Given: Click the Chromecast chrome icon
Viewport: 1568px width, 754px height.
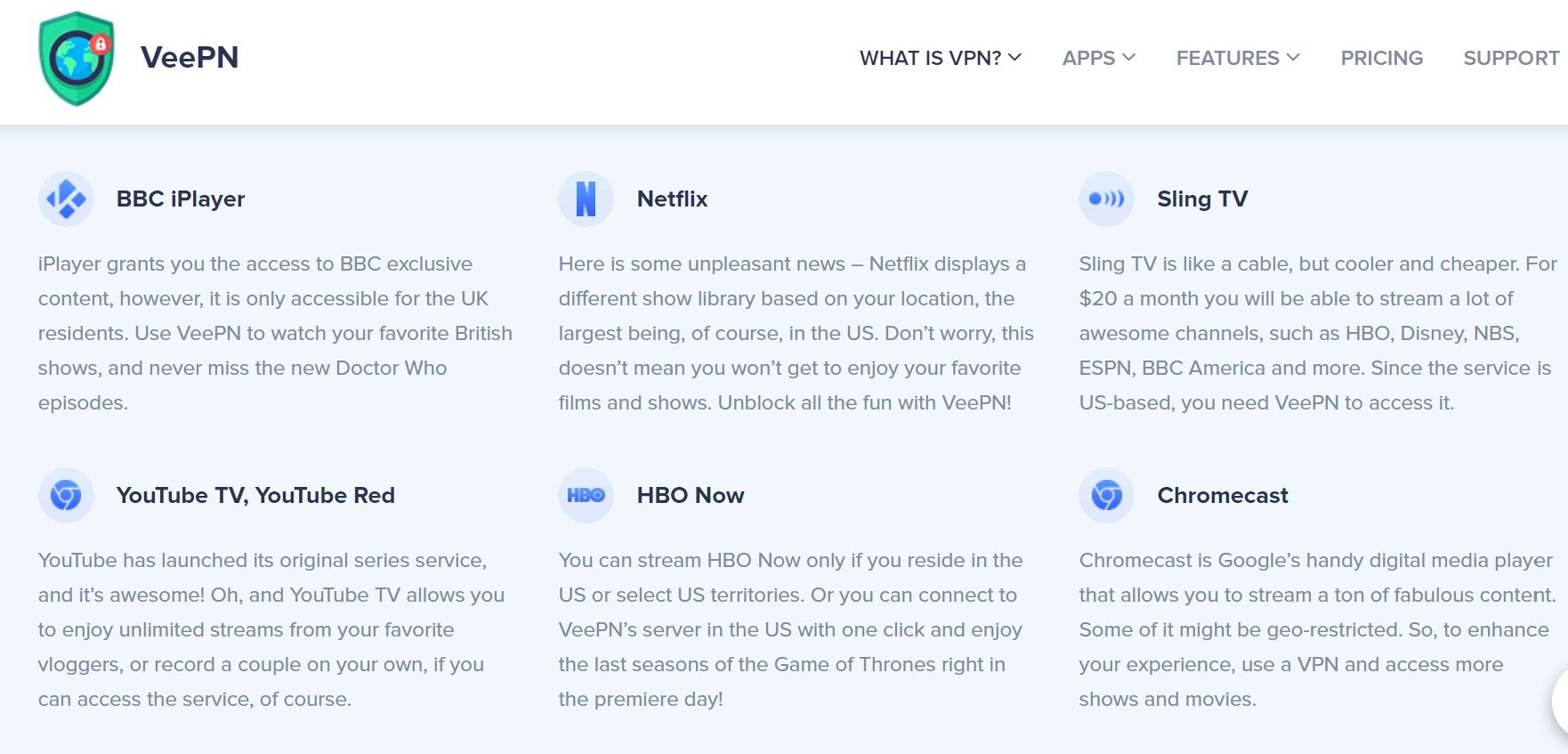Looking at the screenshot, I should click(x=1106, y=495).
